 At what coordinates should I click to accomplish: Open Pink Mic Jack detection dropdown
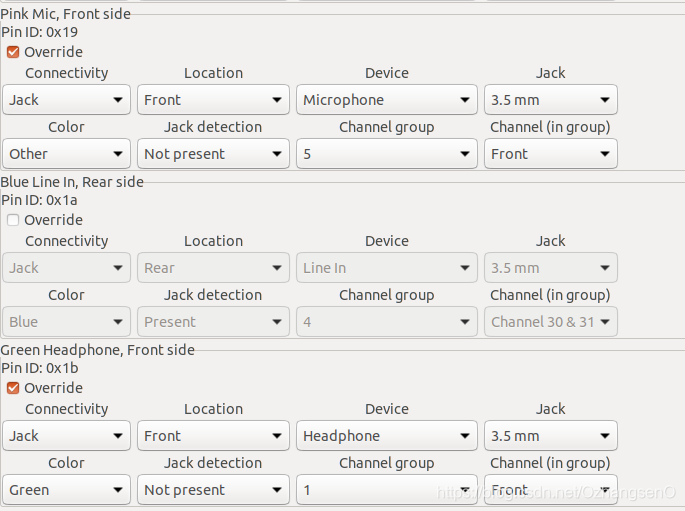[x=213, y=154]
